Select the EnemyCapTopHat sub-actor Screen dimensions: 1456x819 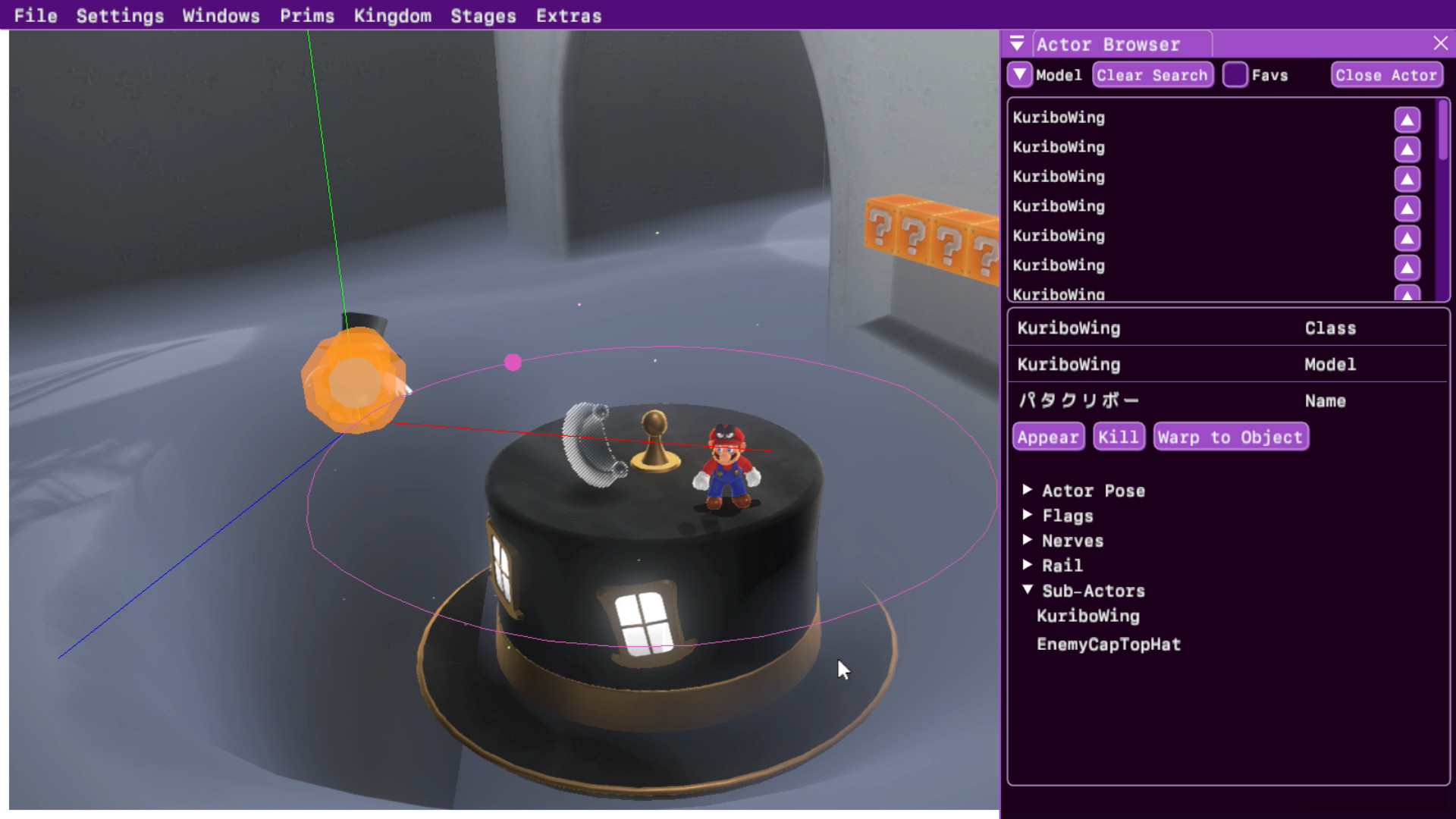pyautogui.click(x=1109, y=644)
